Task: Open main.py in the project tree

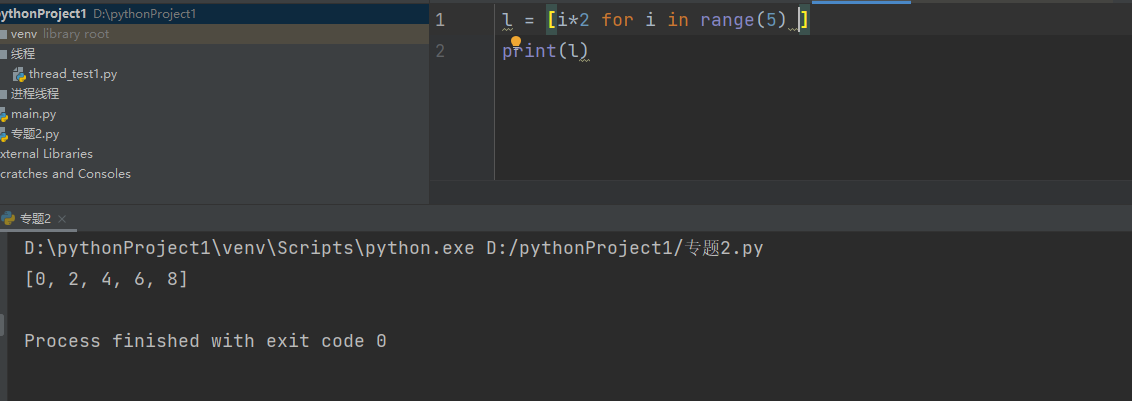Action: pyautogui.click(x=33, y=114)
